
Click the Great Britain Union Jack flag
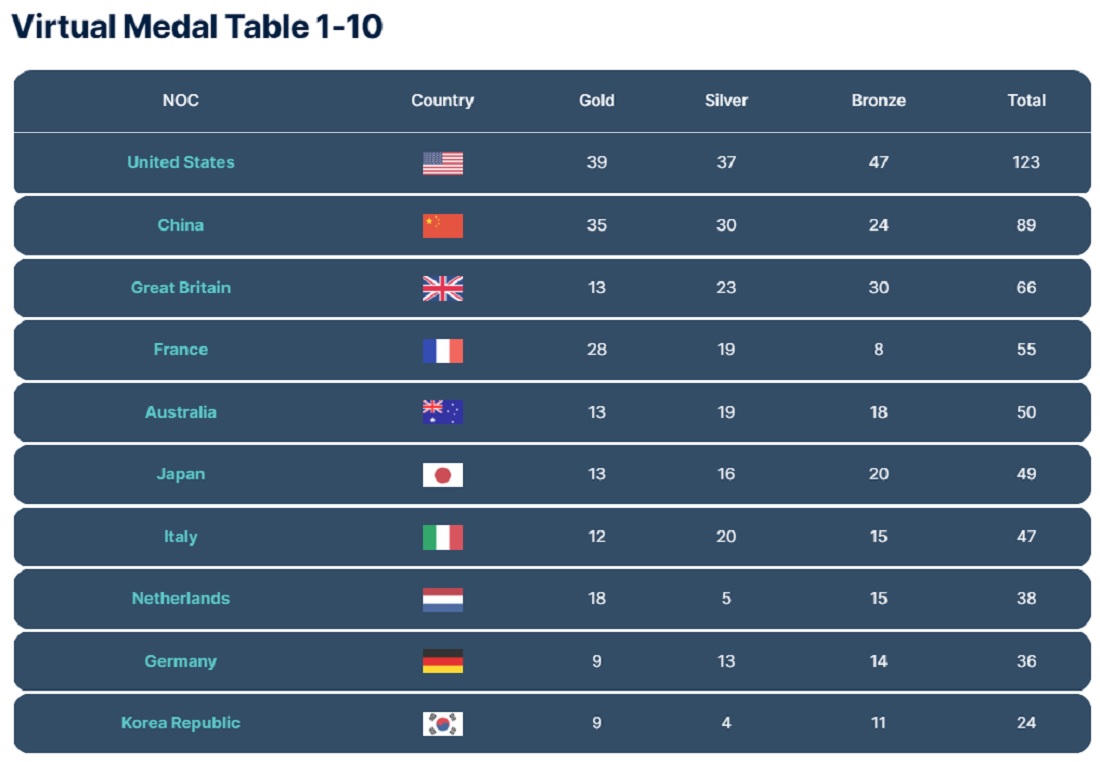443,288
